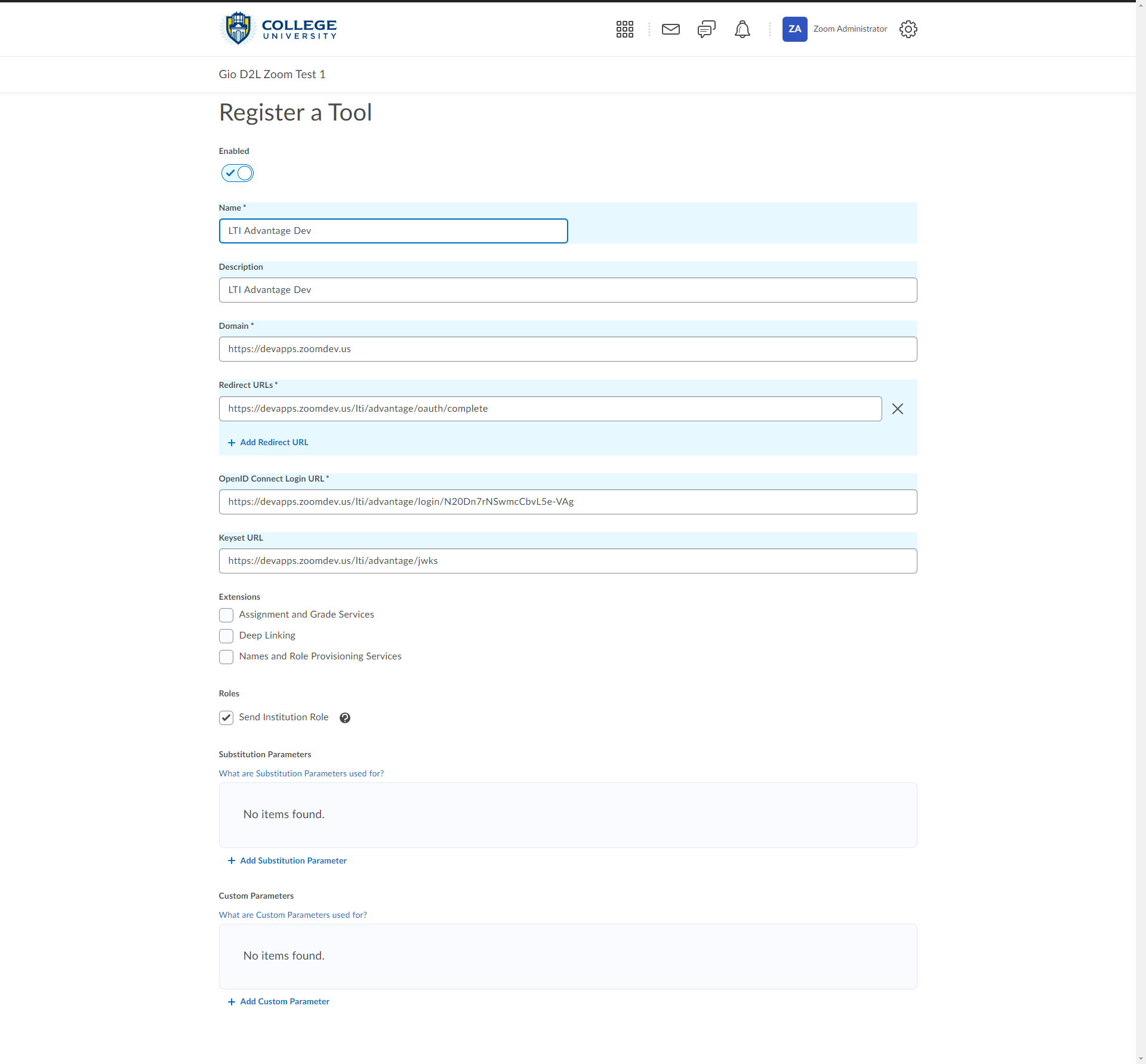Viewport: 1146px width, 1064px height.
Task: Focus the OpenID Connect Login URL field
Action: (568, 502)
